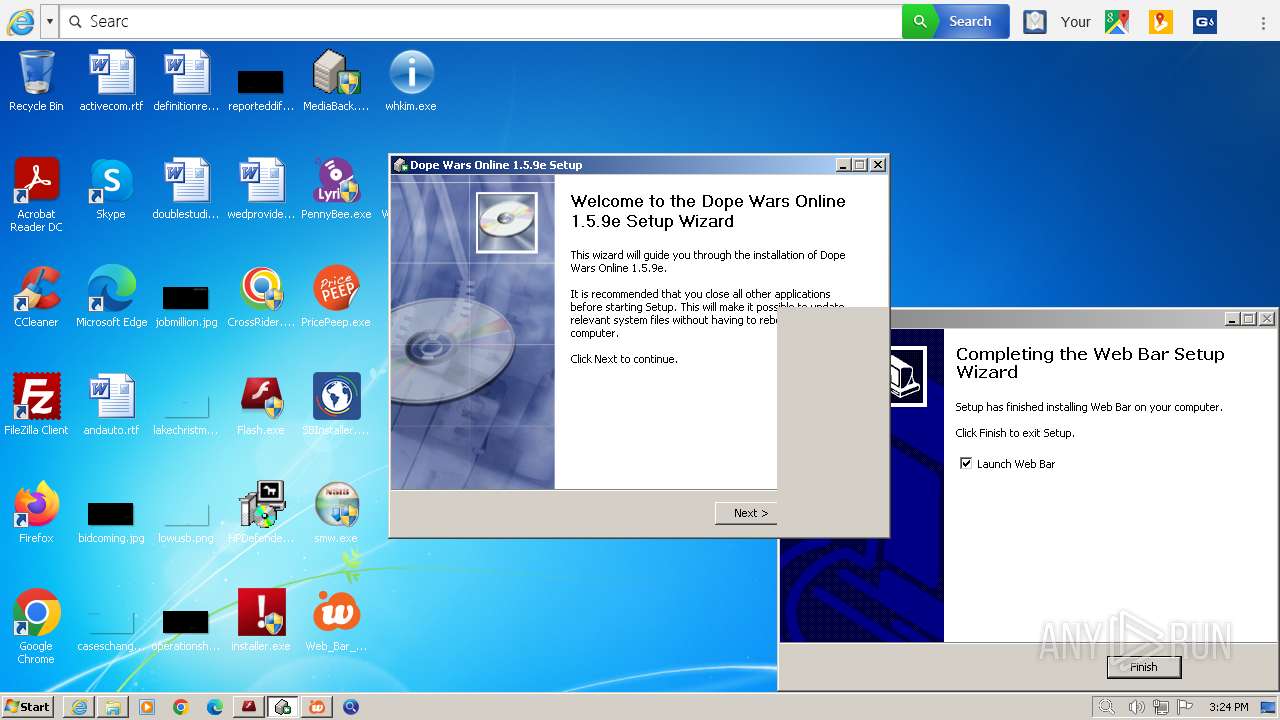Screen dimensions: 1280x720
Task: Open Windows Media Player in taskbar
Action: pos(147,707)
